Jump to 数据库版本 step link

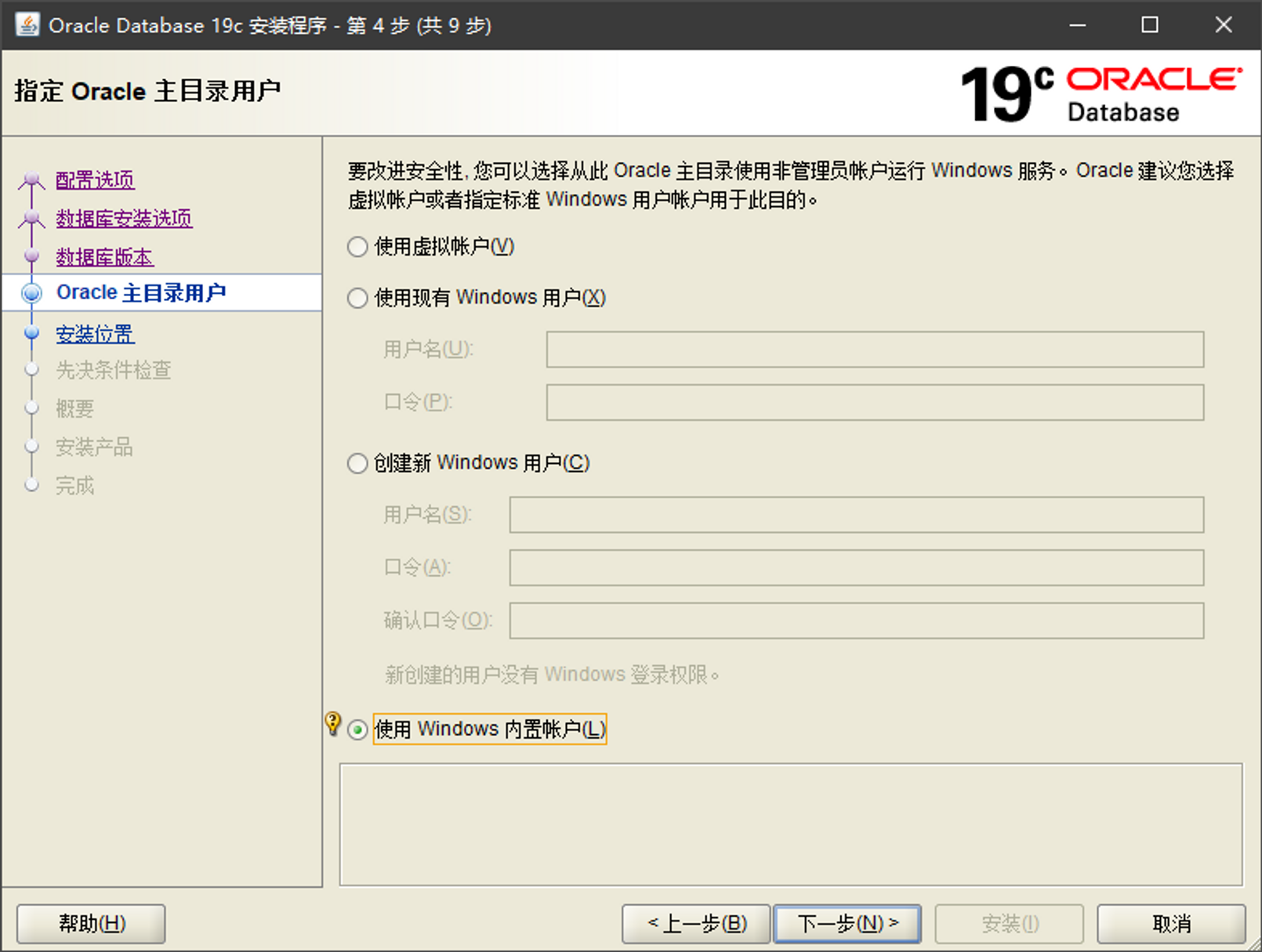(x=104, y=257)
